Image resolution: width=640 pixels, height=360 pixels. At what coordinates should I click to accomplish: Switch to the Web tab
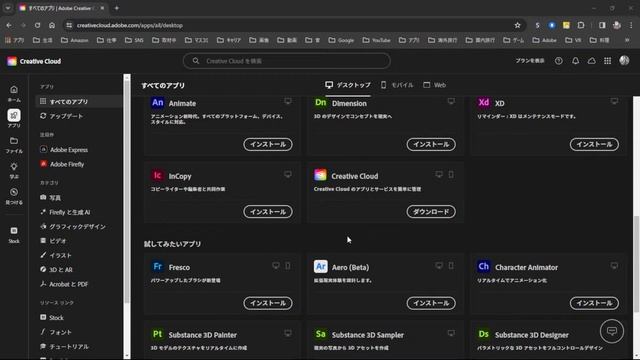(435, 85)
